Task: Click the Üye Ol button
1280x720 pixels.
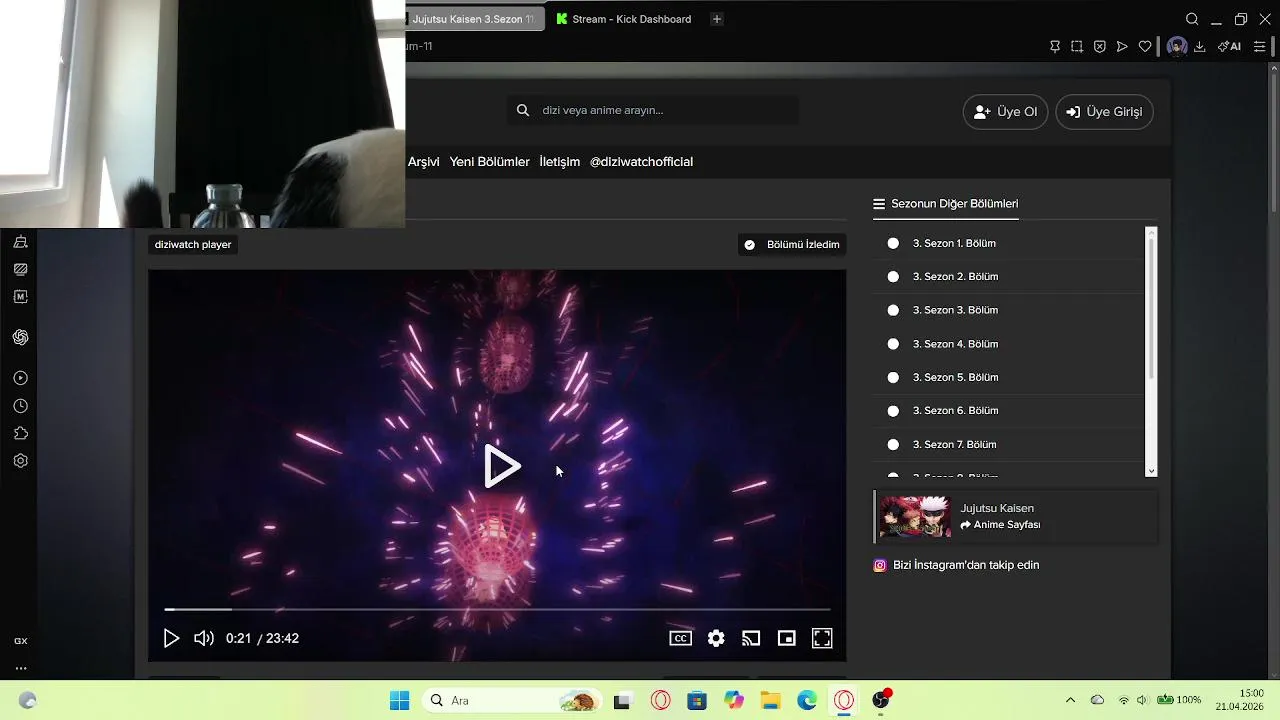Action: 1005,112
